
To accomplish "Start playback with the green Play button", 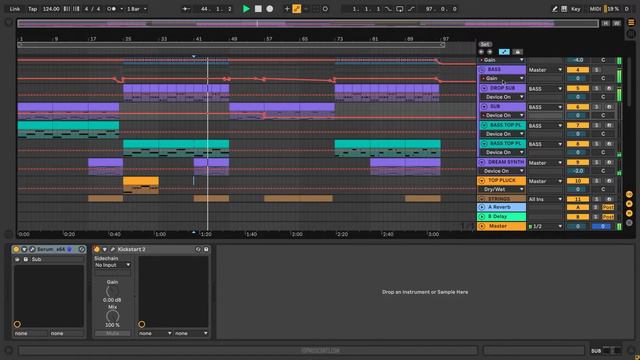I will (x=246, y=9).
